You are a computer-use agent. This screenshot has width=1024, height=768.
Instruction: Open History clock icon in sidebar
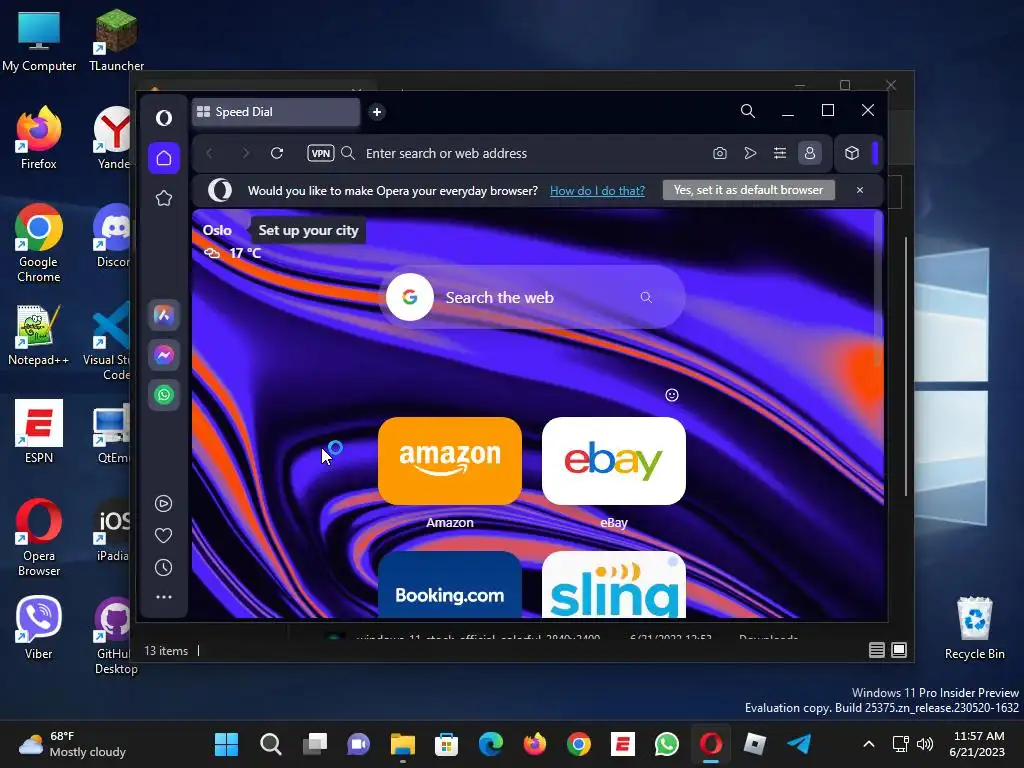point(163,568)
